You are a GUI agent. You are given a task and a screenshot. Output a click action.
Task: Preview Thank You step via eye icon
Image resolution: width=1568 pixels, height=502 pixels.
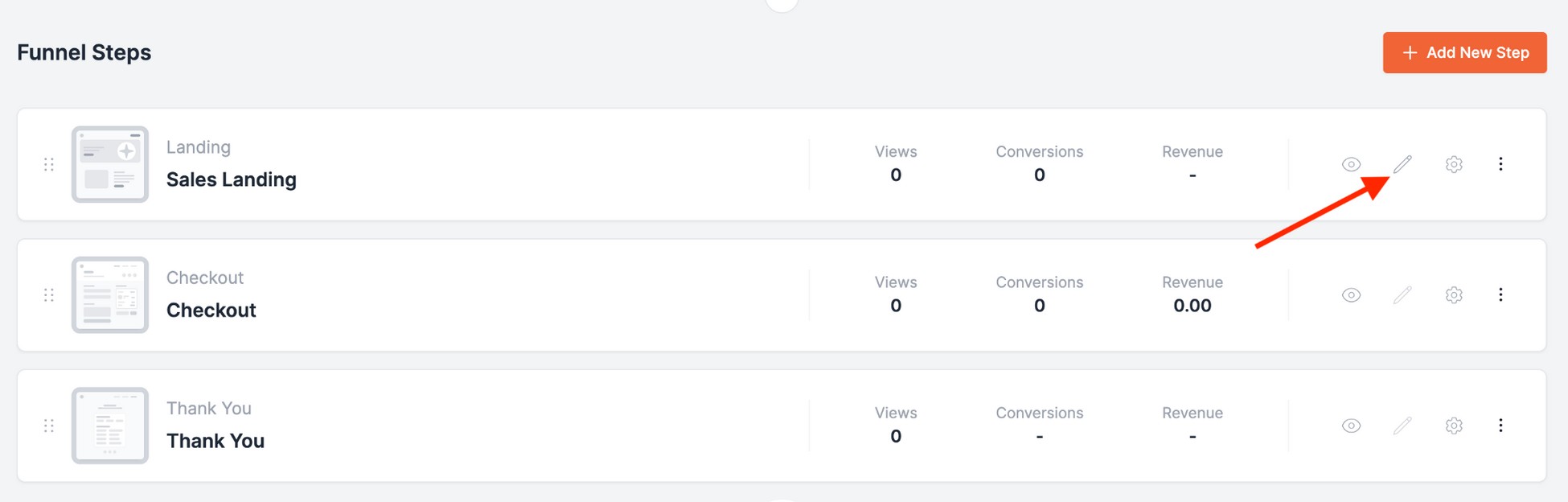click(x=1352, y=426)
